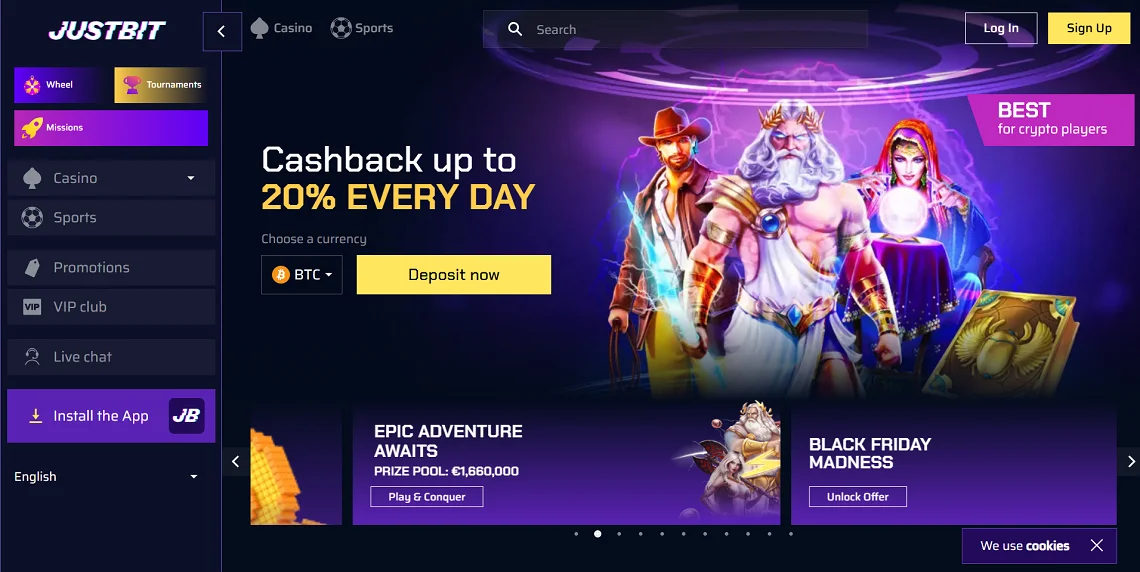Open the Missions rocket tile
Image resolution: width=1140 pixels, height=572 pixels.
(111, 128)
